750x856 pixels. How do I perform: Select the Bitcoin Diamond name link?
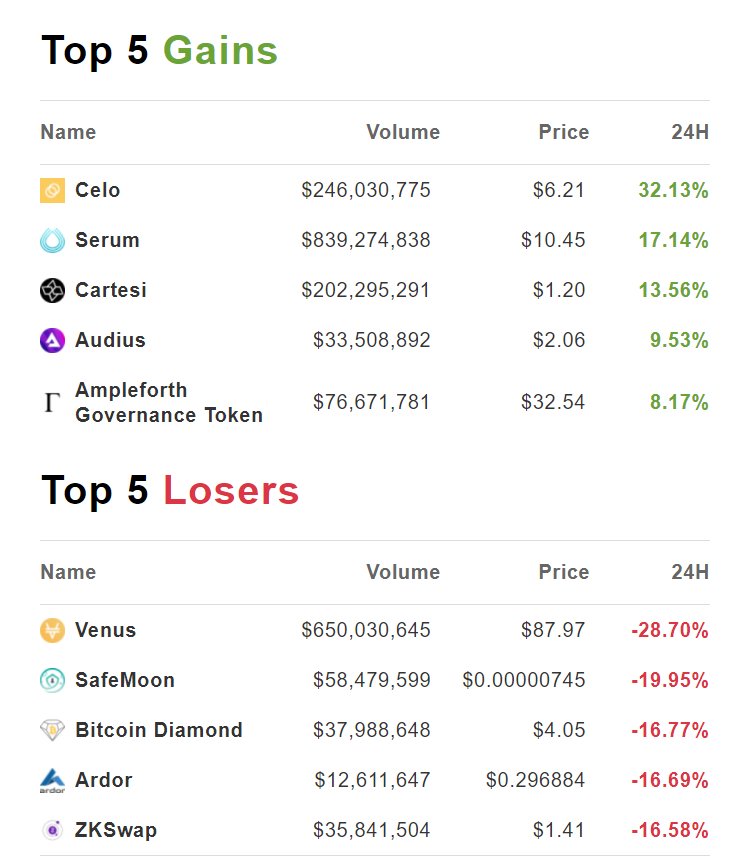click(159, 730)
